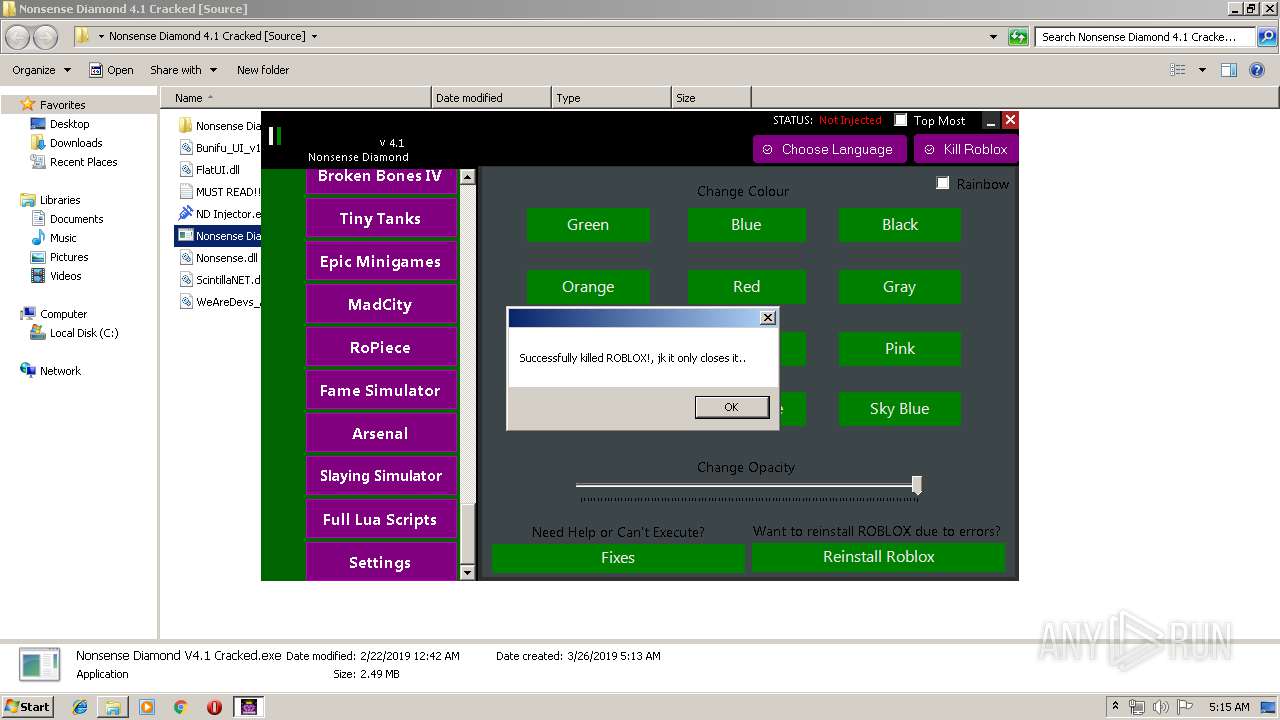Screen dimensions: 1280x720
Task: Select the Gray colour button
Action: pyautogui.click(x=899, y=287)
